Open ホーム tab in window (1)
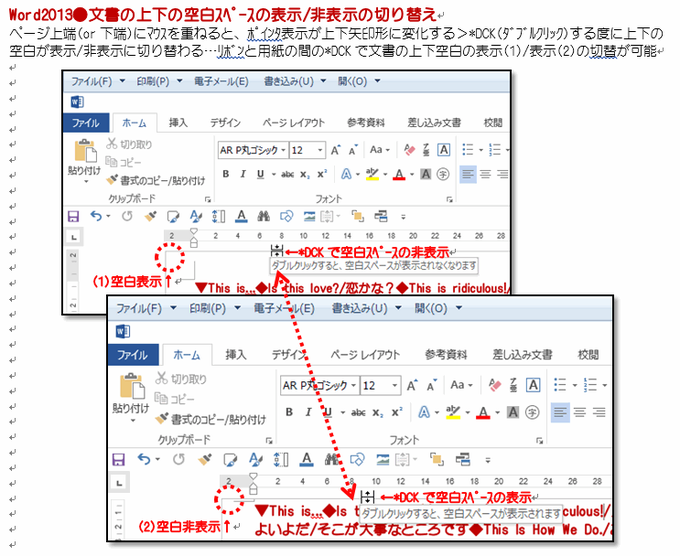This screenshot has width=680, height=556. (x=134, y=123)
